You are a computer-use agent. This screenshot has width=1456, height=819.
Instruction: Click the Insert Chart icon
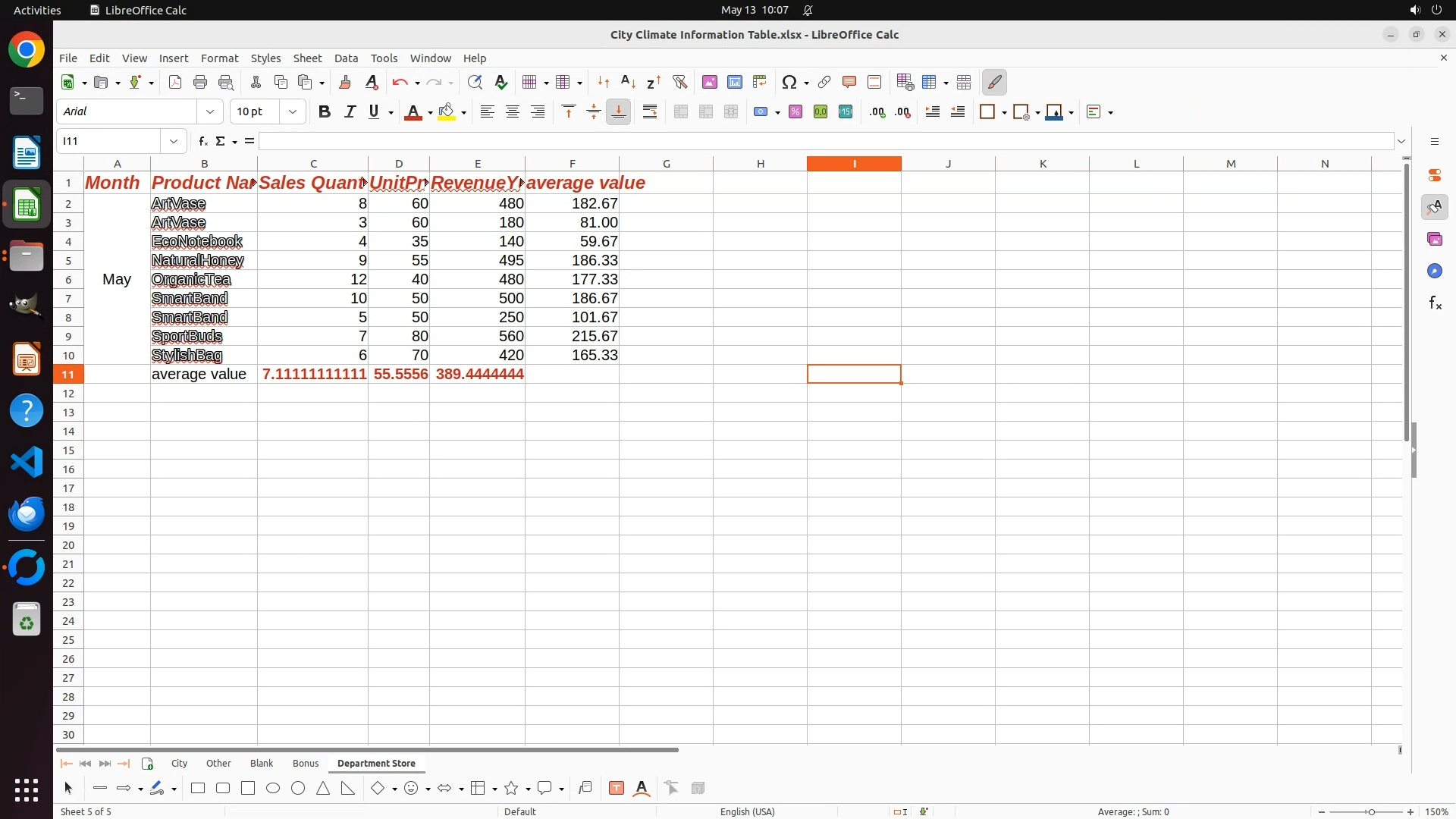tap(734, 82)
